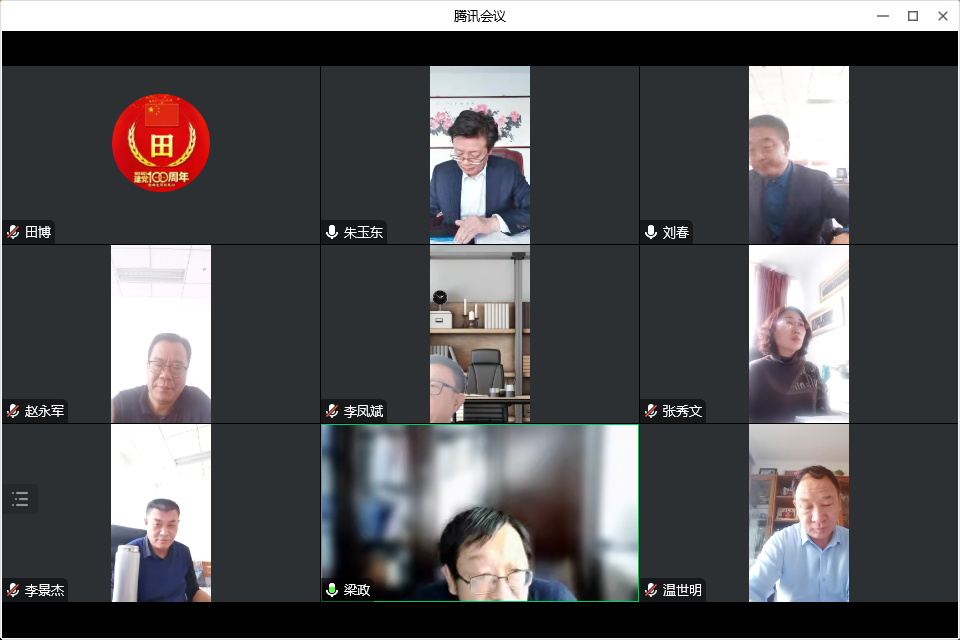Image resolution: width=960 pixels, height=640 pixels.
Task: Select the video feed of 刘春
Action: (799, 154)
